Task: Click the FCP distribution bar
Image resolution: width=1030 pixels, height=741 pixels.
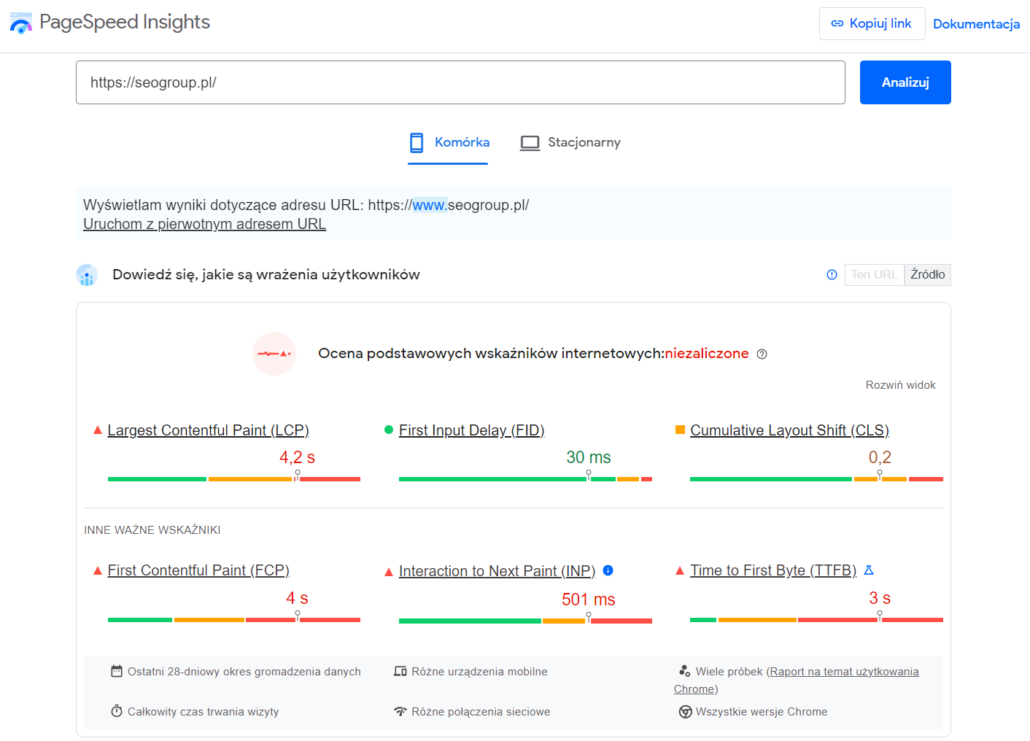Action: 234,619
